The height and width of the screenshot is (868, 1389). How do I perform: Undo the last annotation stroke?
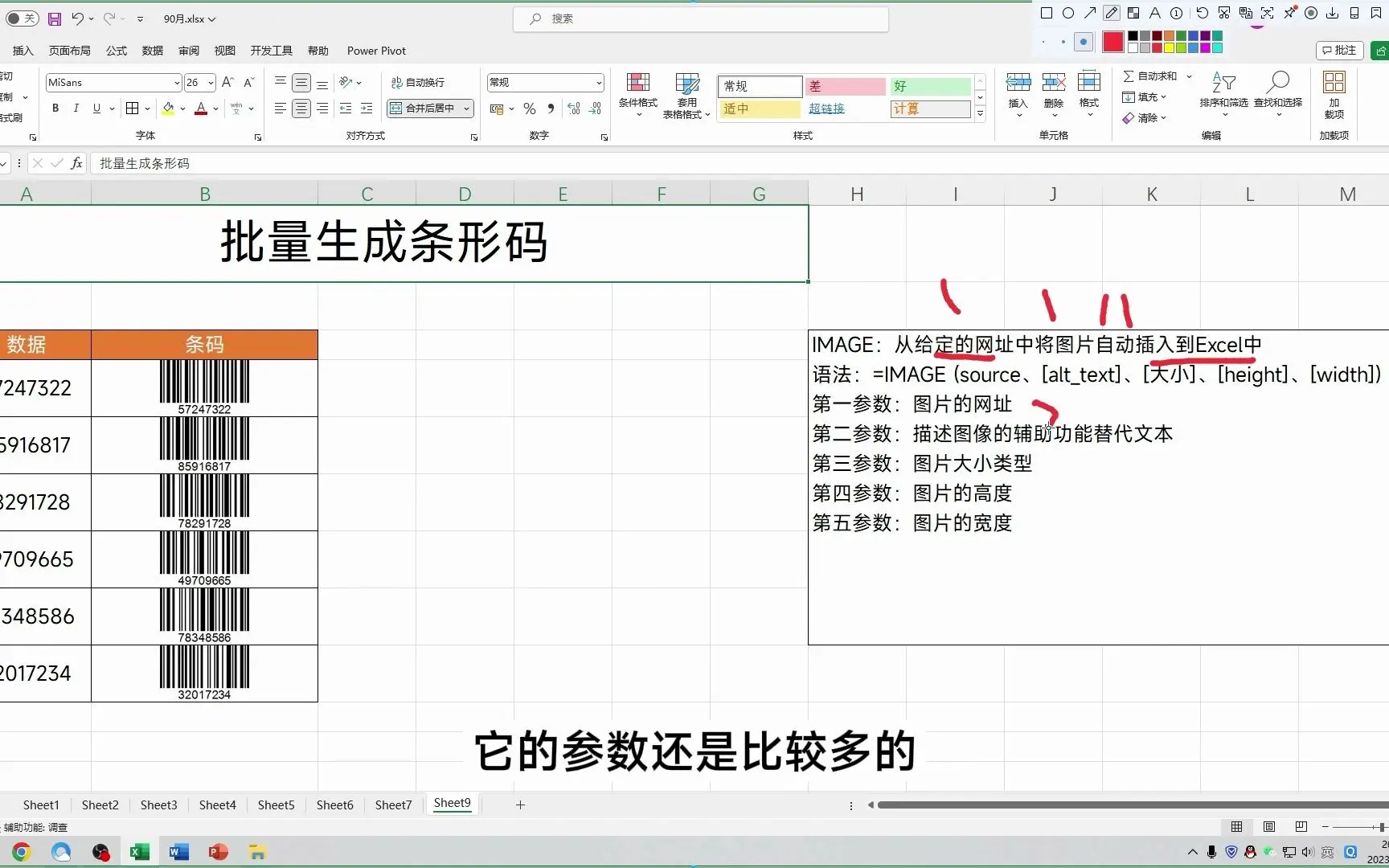coord(1202,13)
